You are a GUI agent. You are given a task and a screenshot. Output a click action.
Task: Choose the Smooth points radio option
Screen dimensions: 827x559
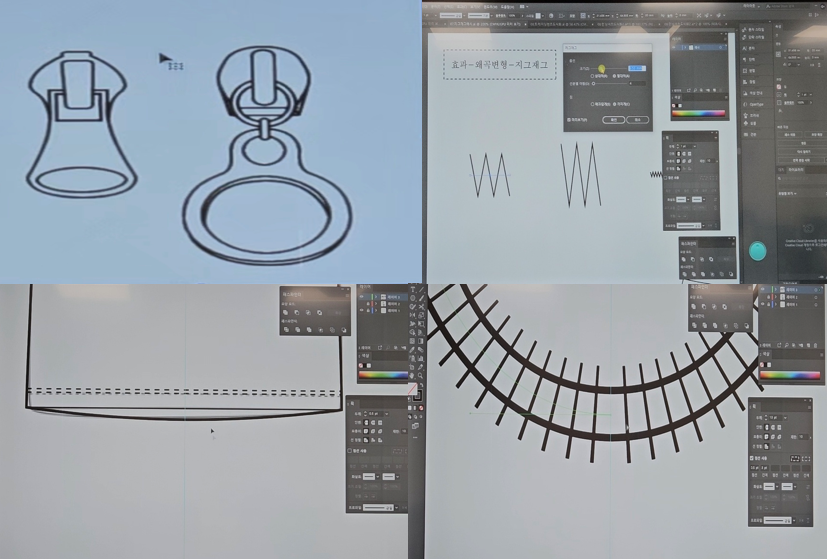tap(593, 103)
